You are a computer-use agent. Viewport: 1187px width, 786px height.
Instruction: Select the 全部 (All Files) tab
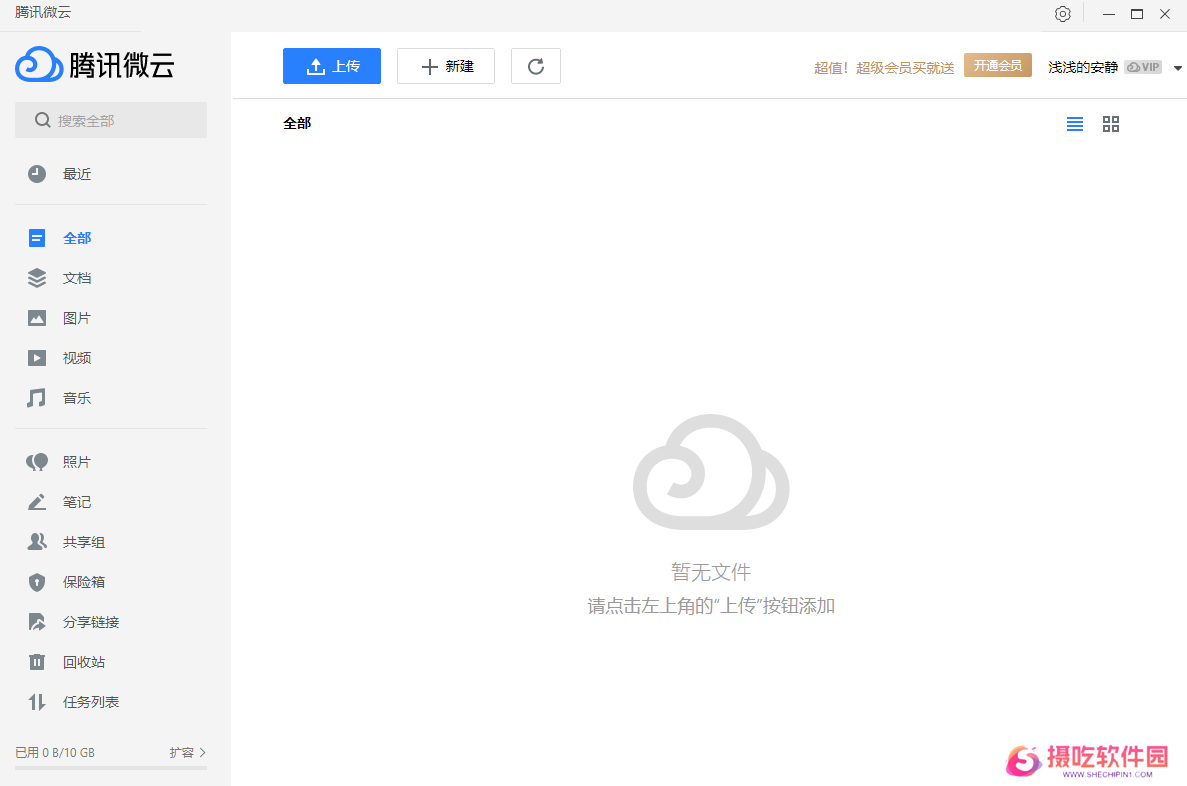(77, 238)
